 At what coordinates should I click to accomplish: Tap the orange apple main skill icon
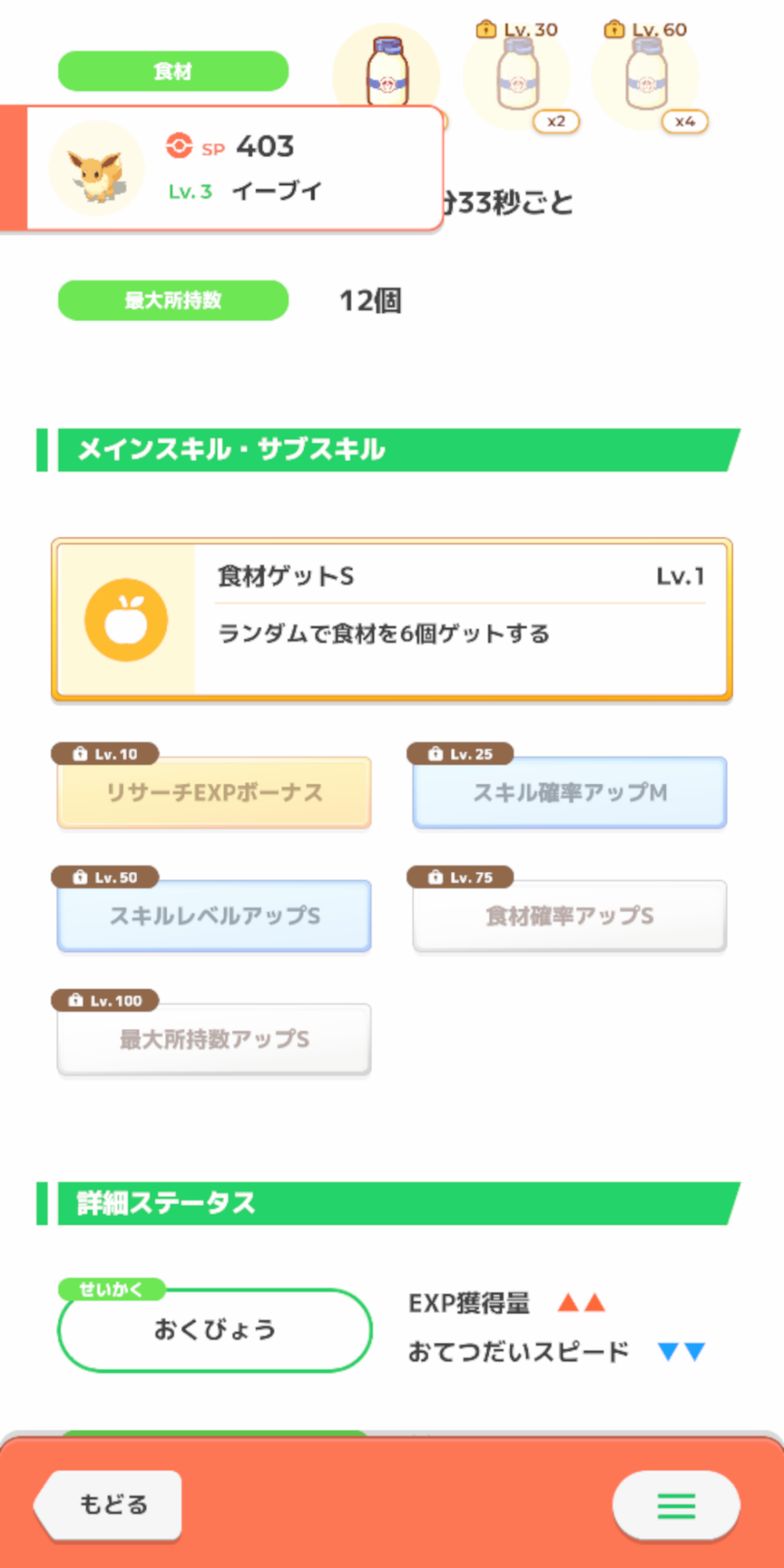click(126, 619)
